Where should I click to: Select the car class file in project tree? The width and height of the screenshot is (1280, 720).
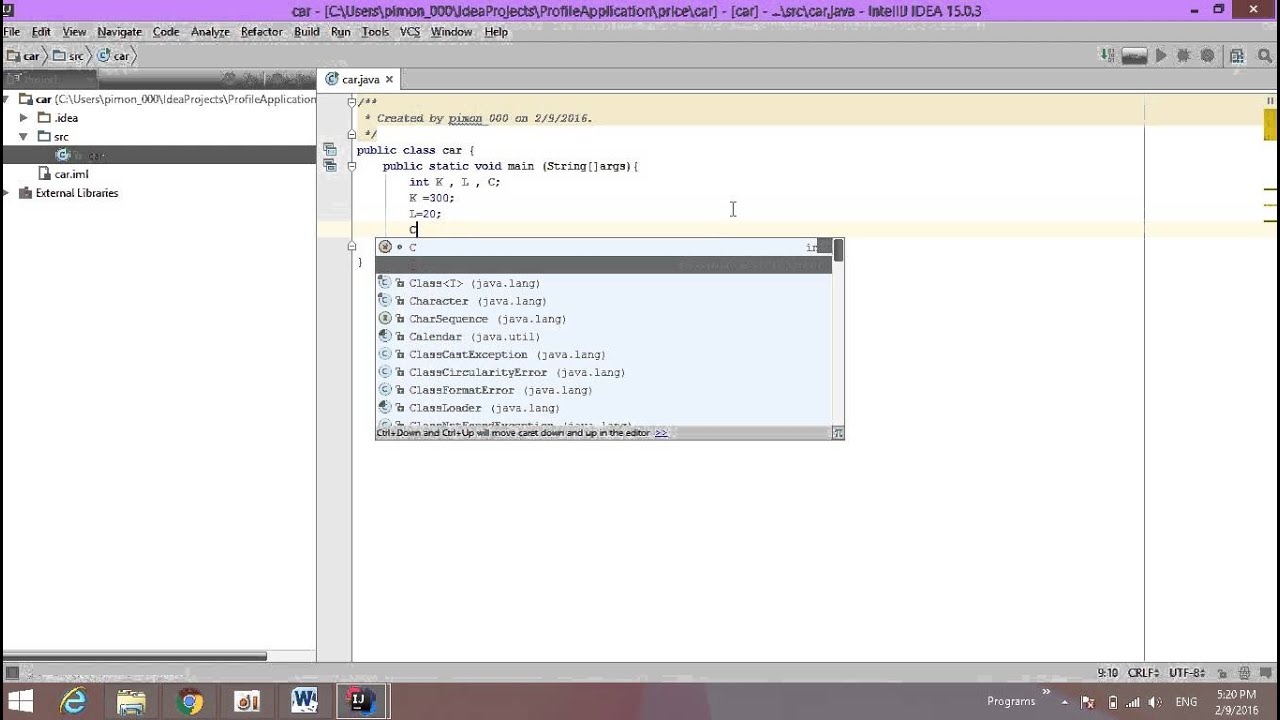80,155
